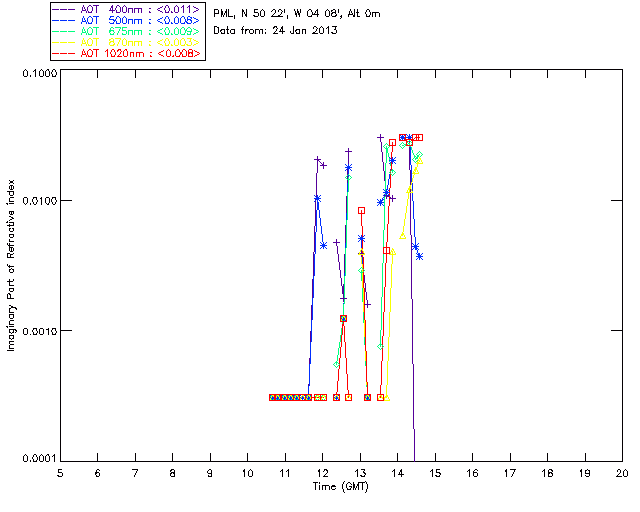Click the 0.0010 y-axis label

tap(39, 331)
